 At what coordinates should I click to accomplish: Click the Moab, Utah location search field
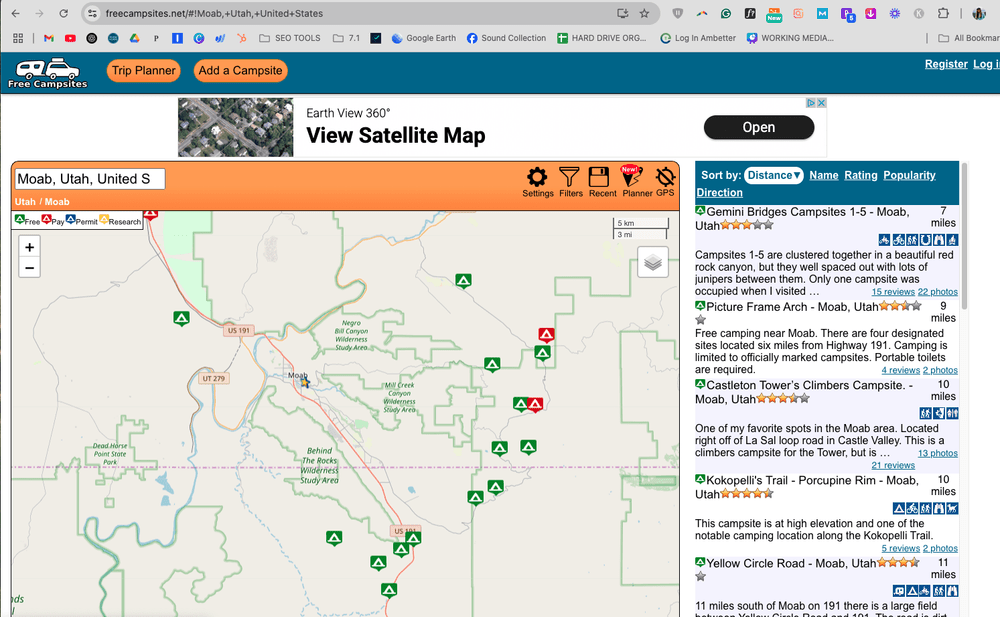tap(90, 179)
